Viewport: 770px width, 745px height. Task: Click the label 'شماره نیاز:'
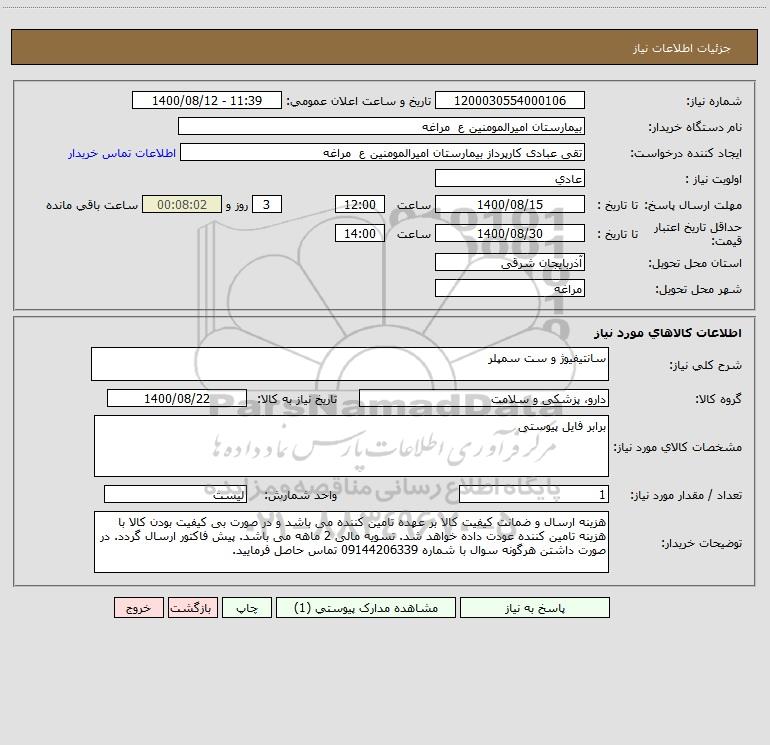pyautogui.click(x=714, y=101)
